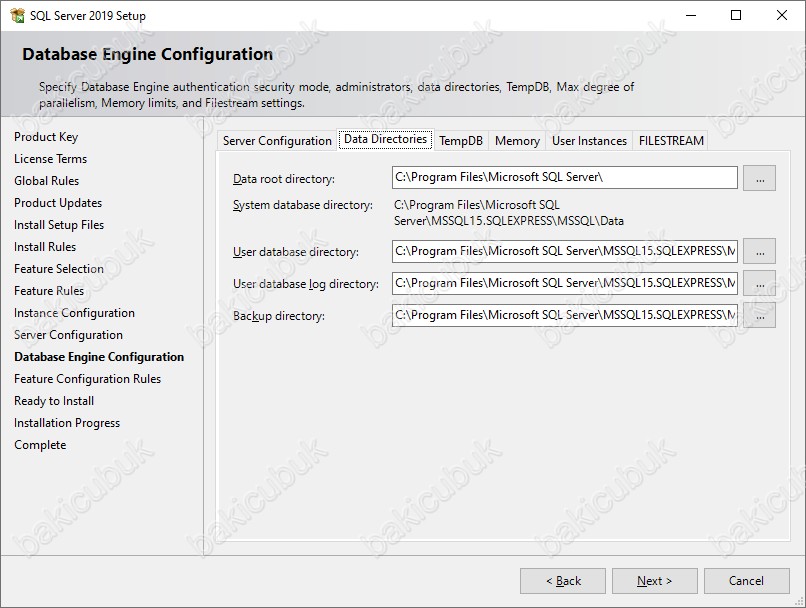Click the Server Configuration step in sidebar

(68, 335)
